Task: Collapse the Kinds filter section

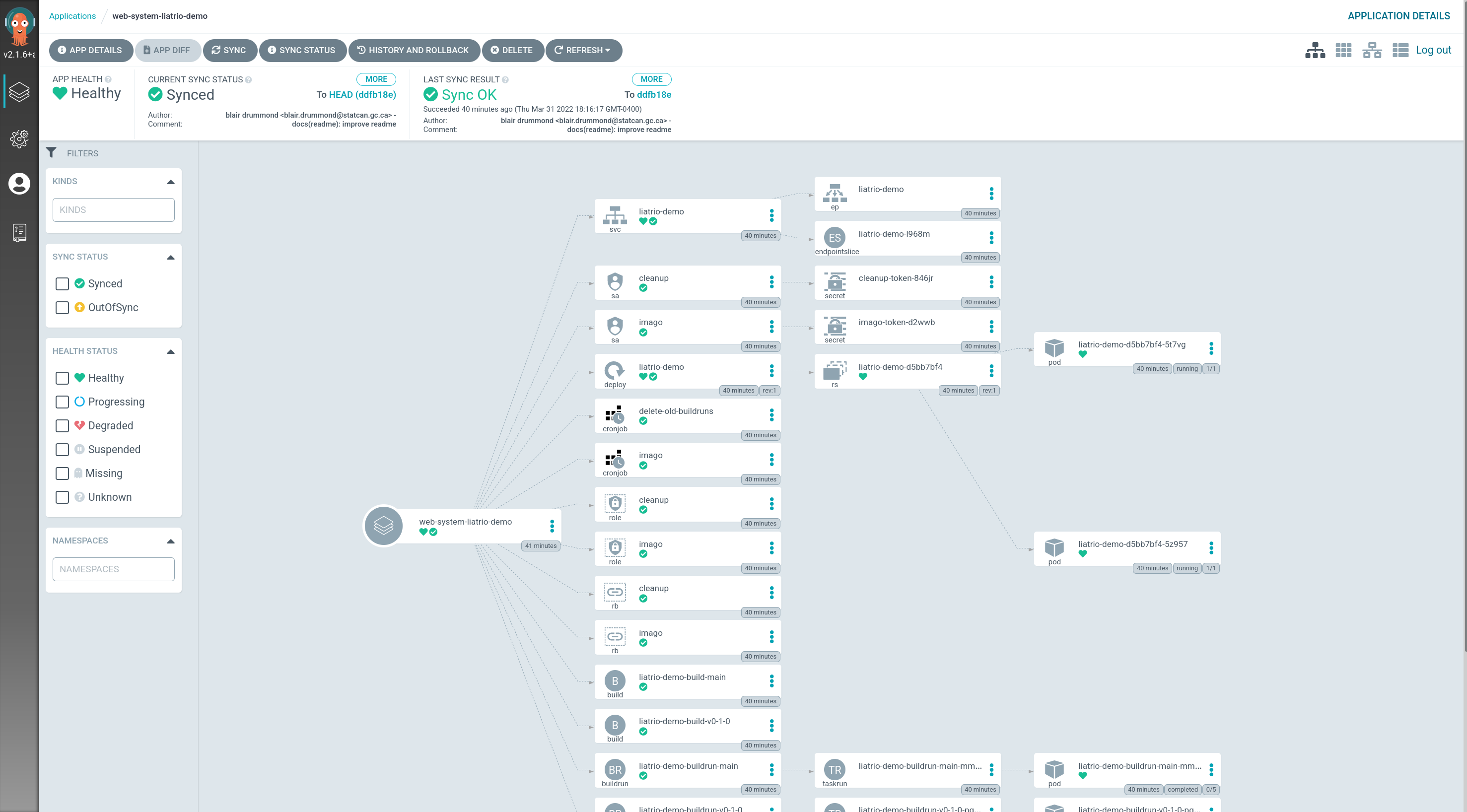Action: (170, 182)
